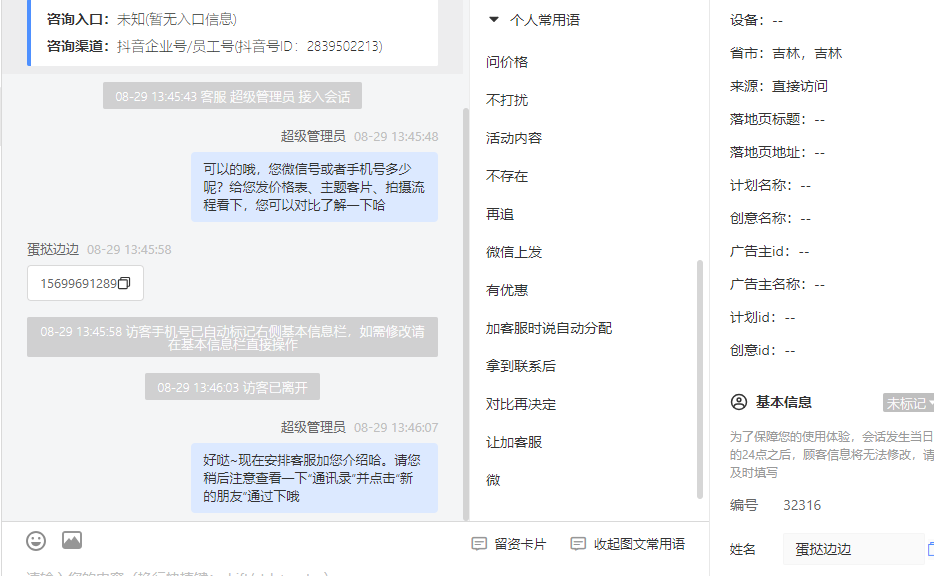Click the 省市 吉林，吉林 entry

point(786,54)
